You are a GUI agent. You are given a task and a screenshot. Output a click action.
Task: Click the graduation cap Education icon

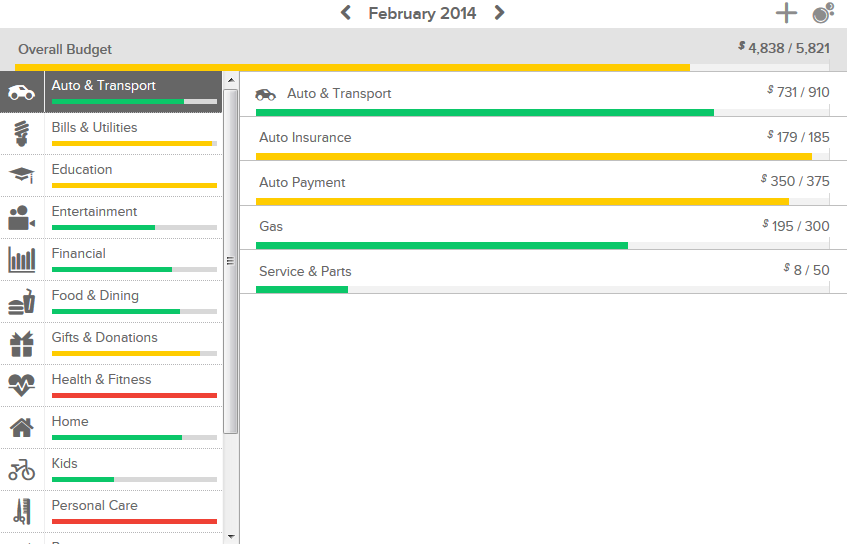(22, 175)
